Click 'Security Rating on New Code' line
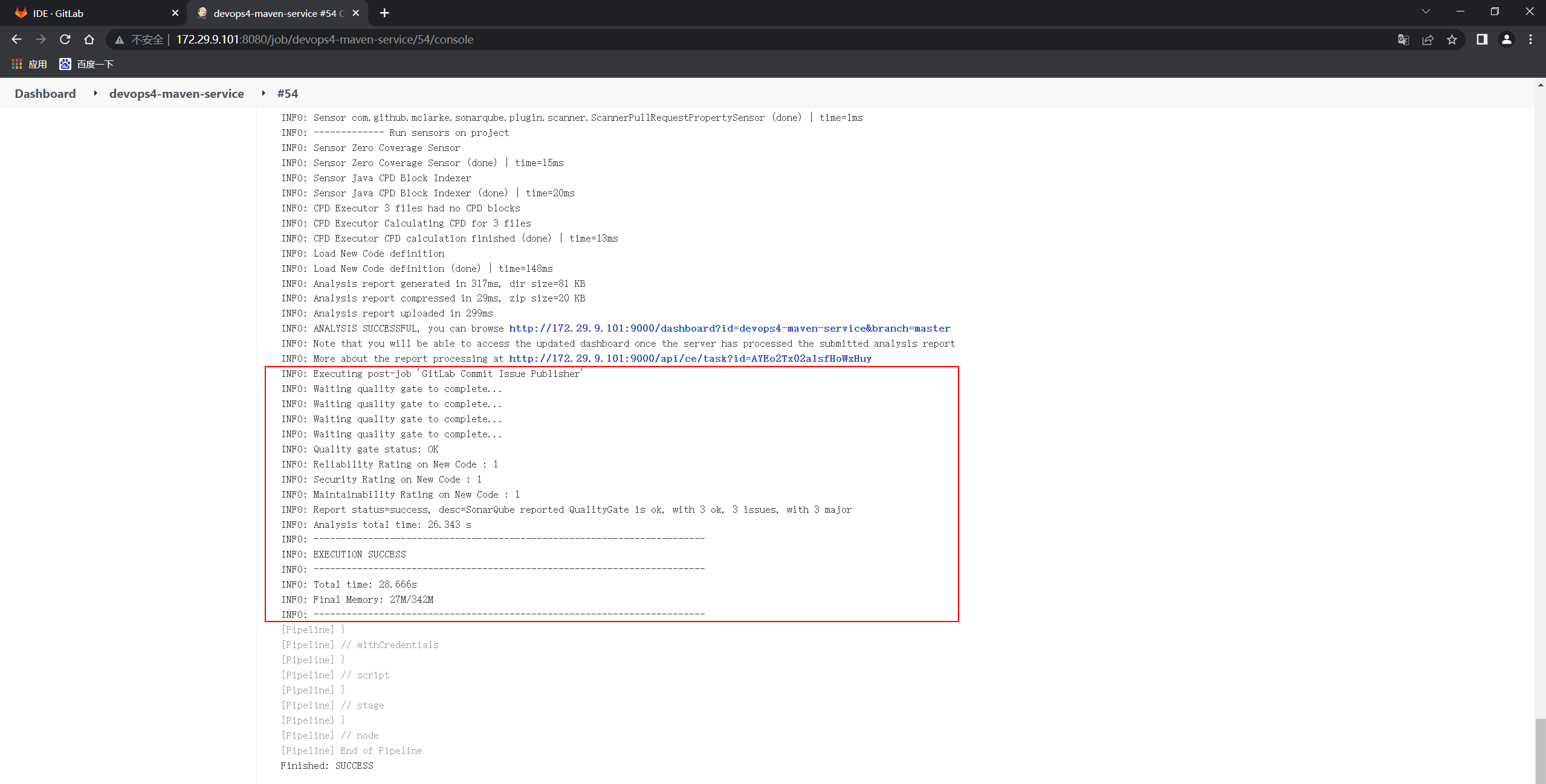 coord(381,480)
